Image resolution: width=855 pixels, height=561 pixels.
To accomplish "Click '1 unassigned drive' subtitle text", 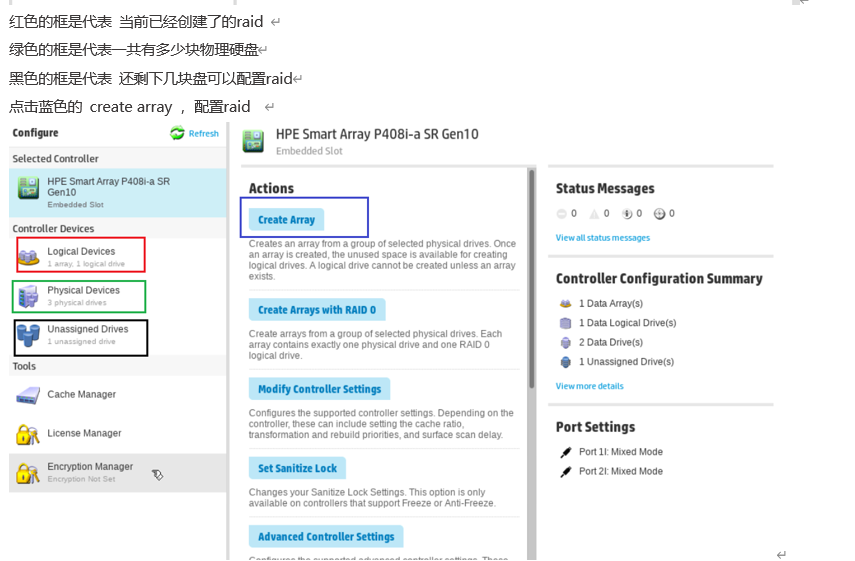I will 81,341.
